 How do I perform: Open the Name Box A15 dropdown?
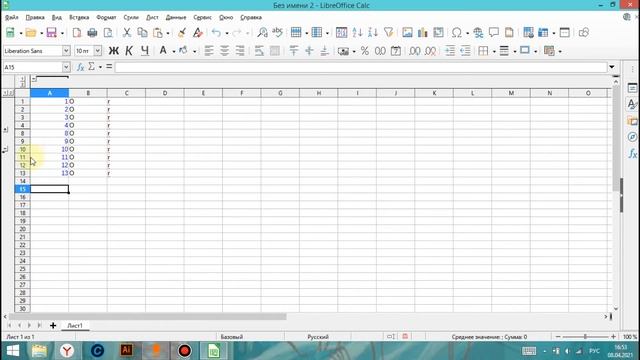(x=66, y=67)
